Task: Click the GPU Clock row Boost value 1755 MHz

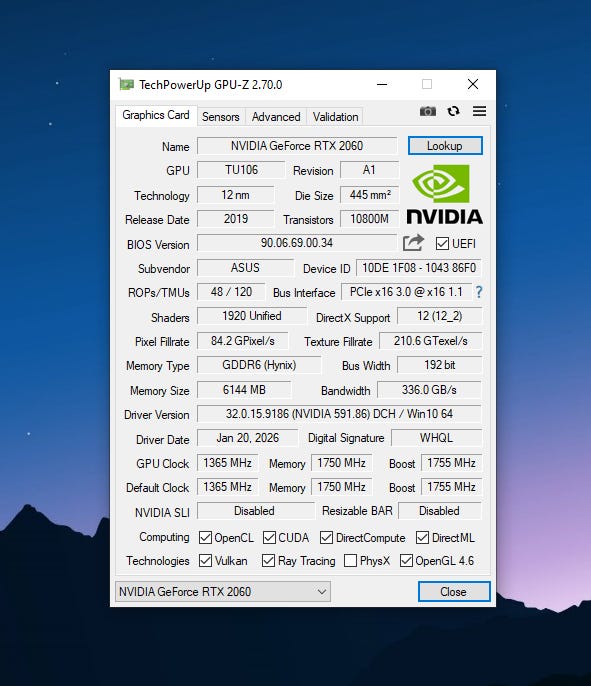Action: click(451, 463)
